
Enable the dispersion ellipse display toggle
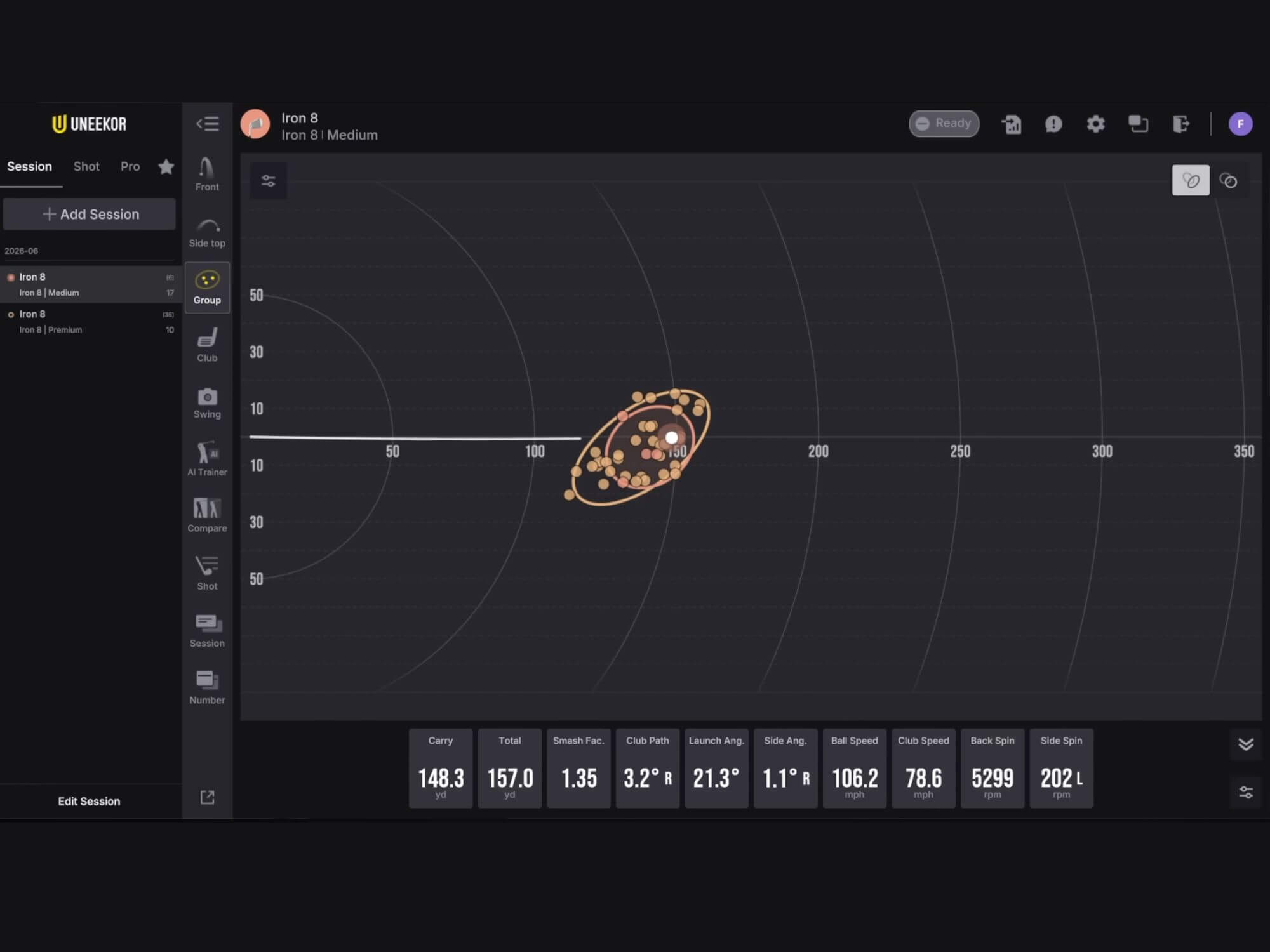(x=1191, y=181)
